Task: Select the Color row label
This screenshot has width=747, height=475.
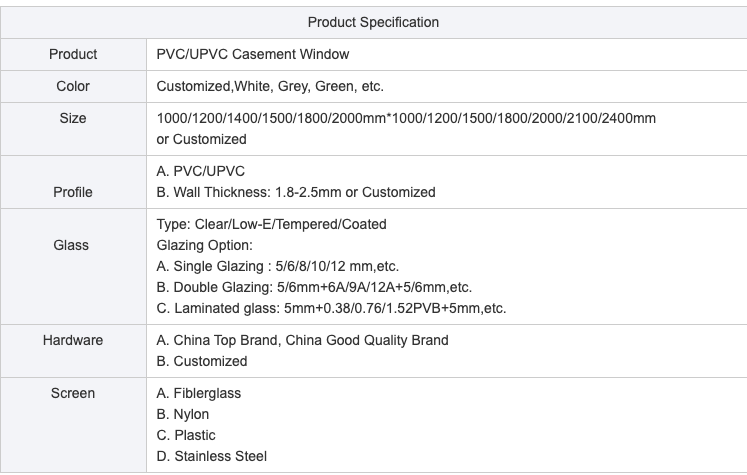Action: pyautogui.click(x=73, y=86)
